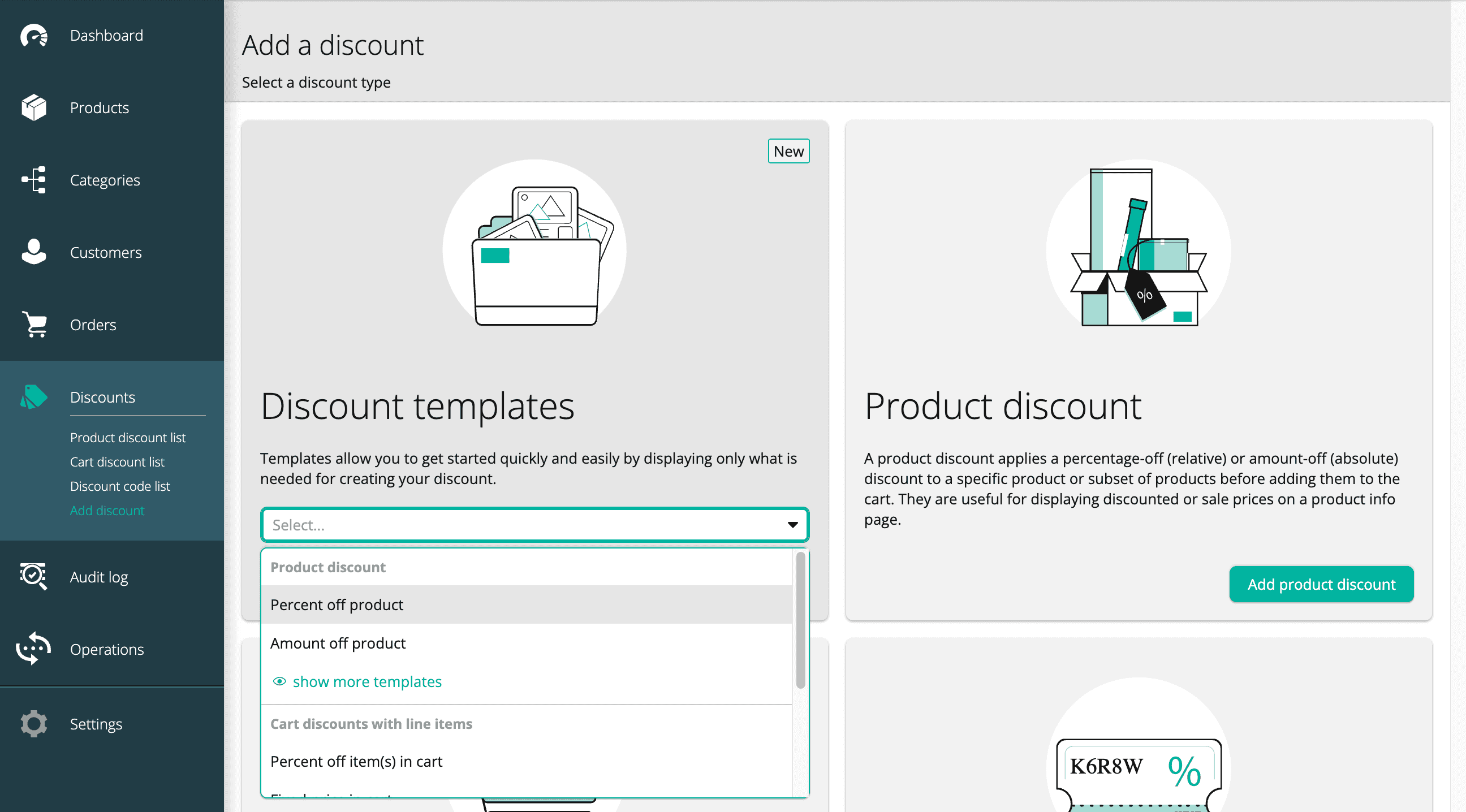The width and height of the screenshot is (1466, 812).
Task: Open the Orders section
Action: (93, 325)
